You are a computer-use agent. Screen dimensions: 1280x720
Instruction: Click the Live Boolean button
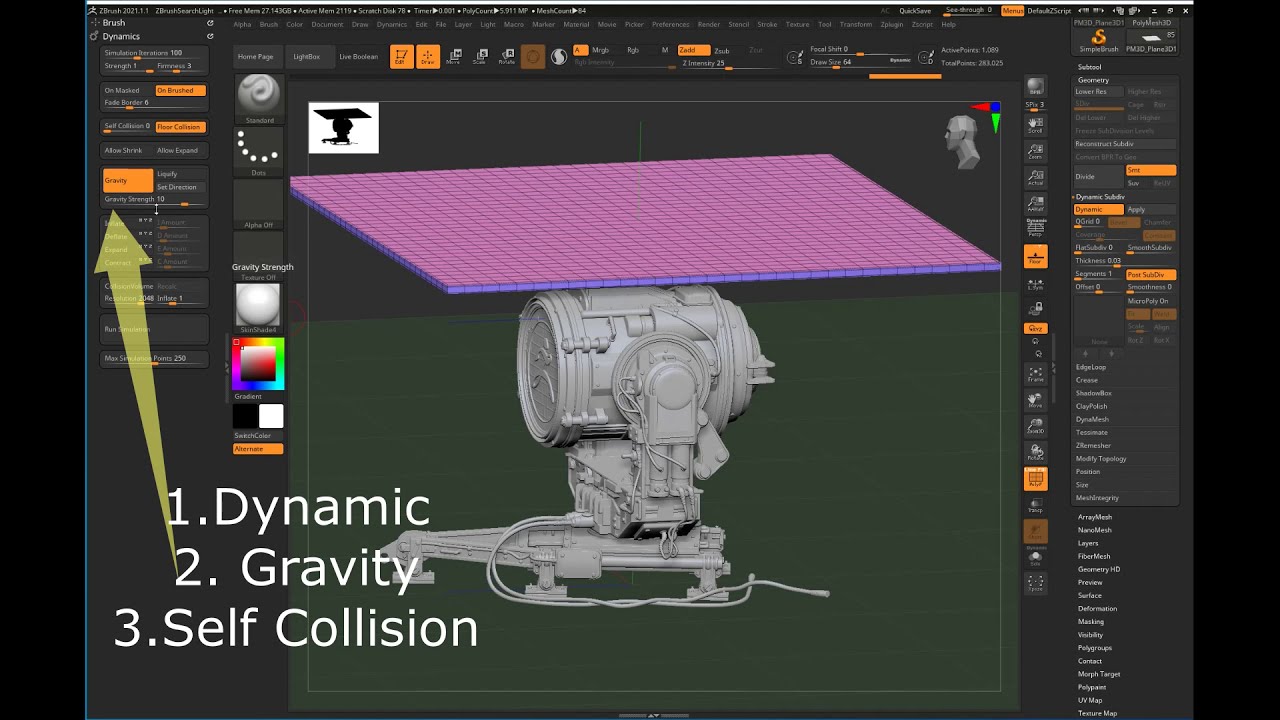tap(359, 57)
